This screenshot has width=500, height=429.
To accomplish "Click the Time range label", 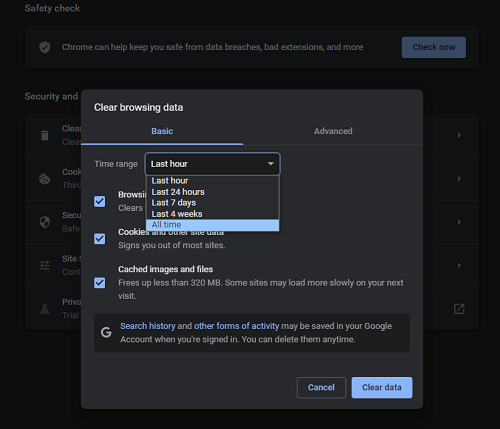I will tap(116, 164).
